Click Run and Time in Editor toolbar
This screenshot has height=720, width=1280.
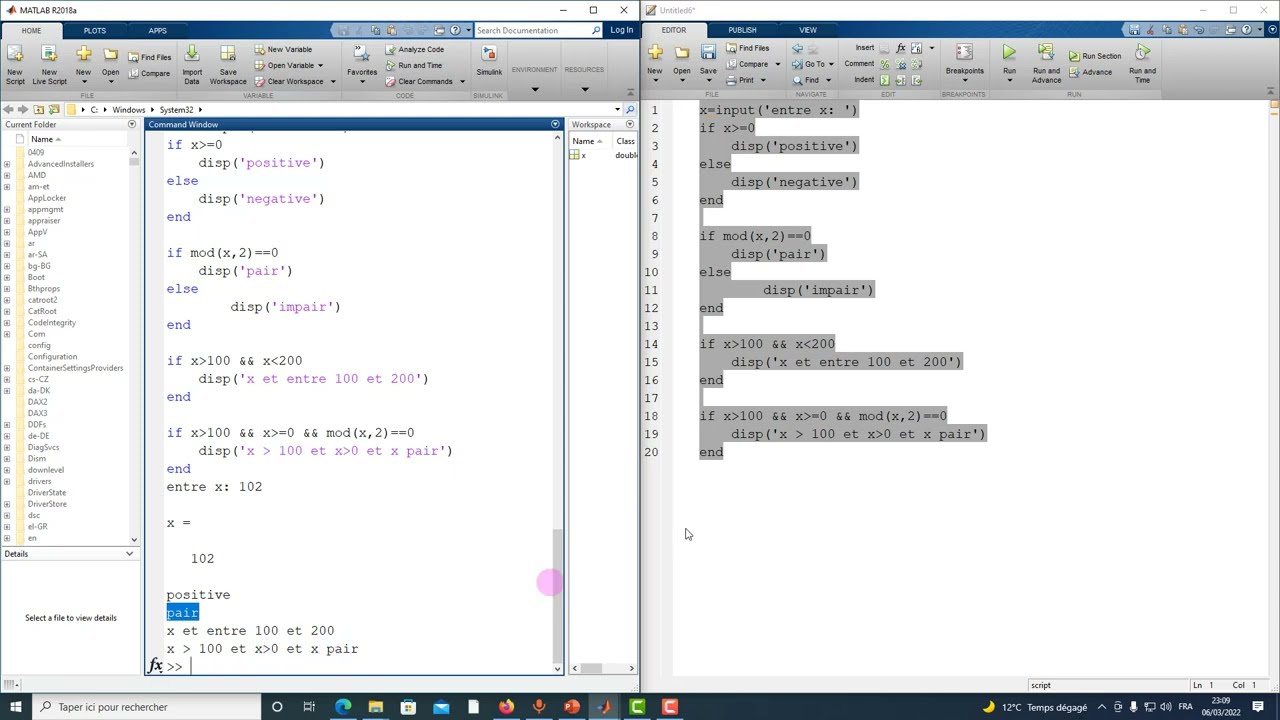pyautogui.click(x=1142, y=63)
